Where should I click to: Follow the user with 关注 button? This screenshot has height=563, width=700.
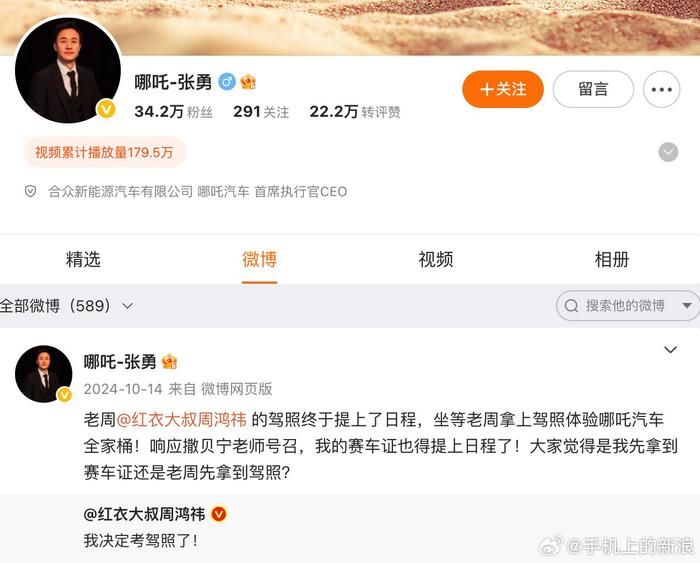point(503,89)
